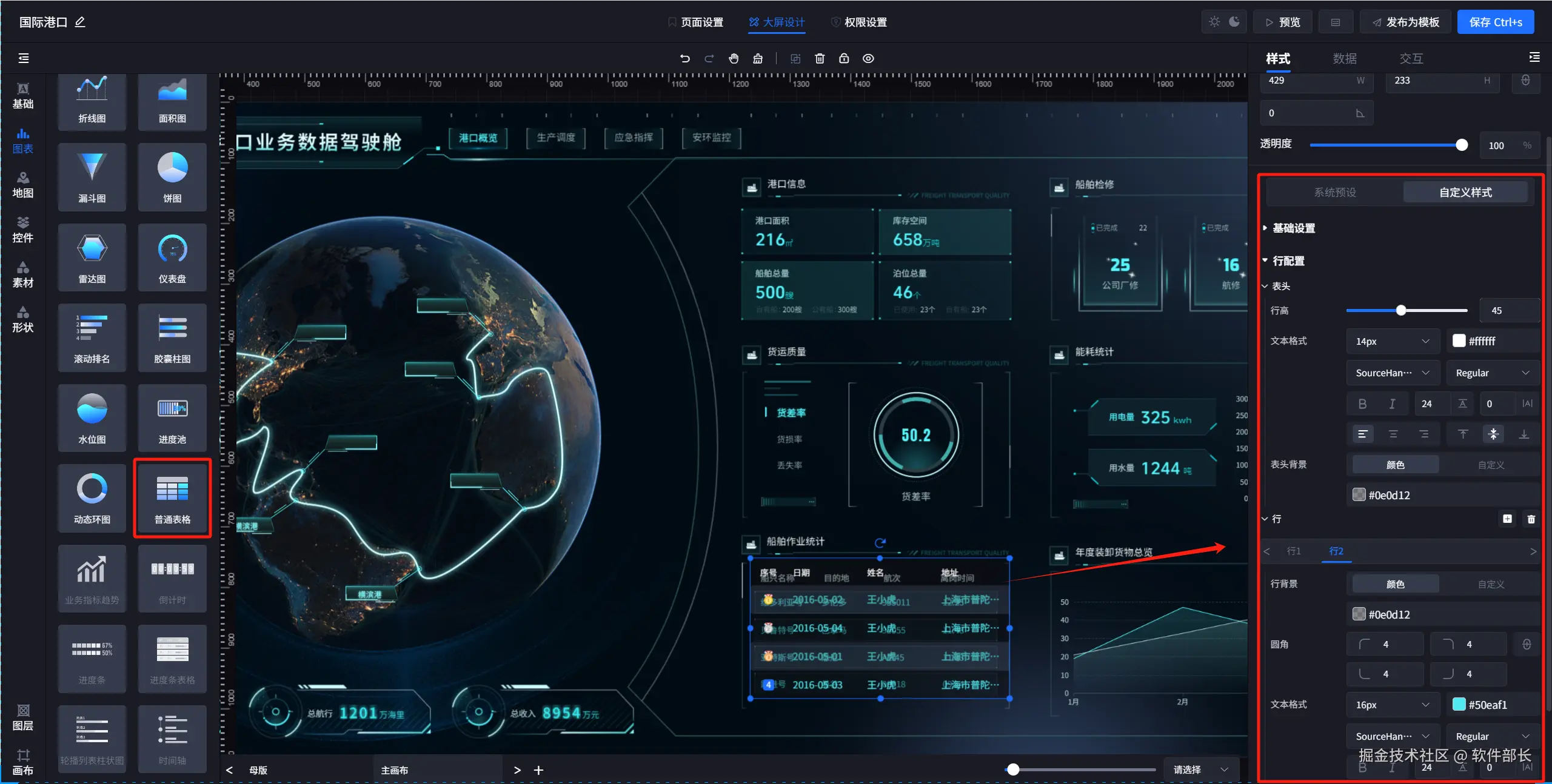This screenshot has width=1552, height=784.
Task: Click the #50eaf1 text color swatch
Action: [1459, 704]
